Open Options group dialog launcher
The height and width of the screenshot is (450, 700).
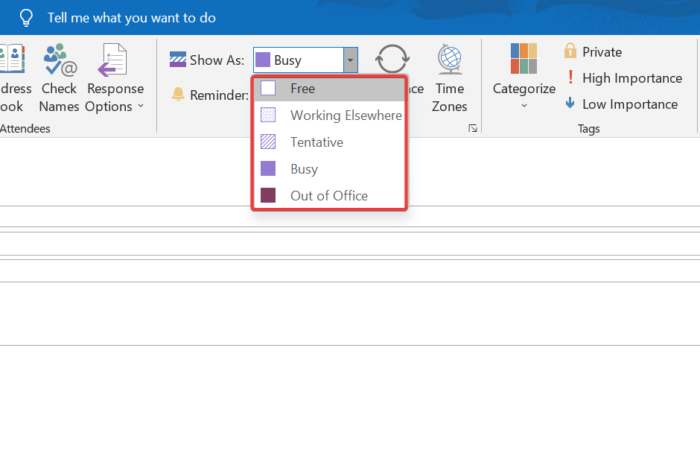pyautogui.click(x=472, y=128)
